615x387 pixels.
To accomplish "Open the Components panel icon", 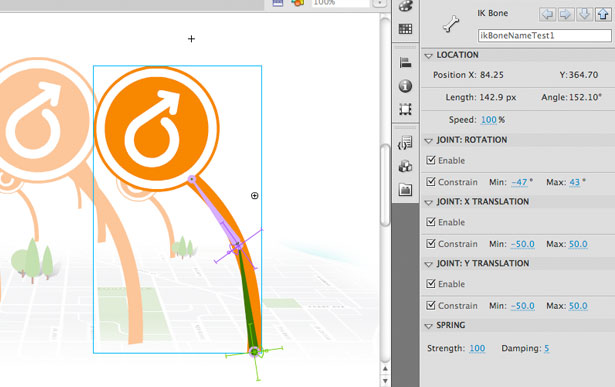I will tap(405, 166).
